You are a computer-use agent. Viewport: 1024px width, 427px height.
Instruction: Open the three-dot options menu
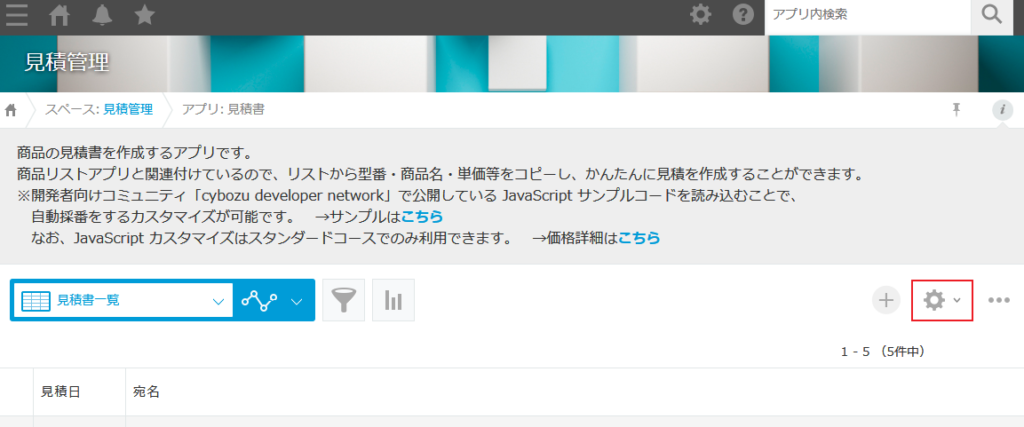[999, 300]
